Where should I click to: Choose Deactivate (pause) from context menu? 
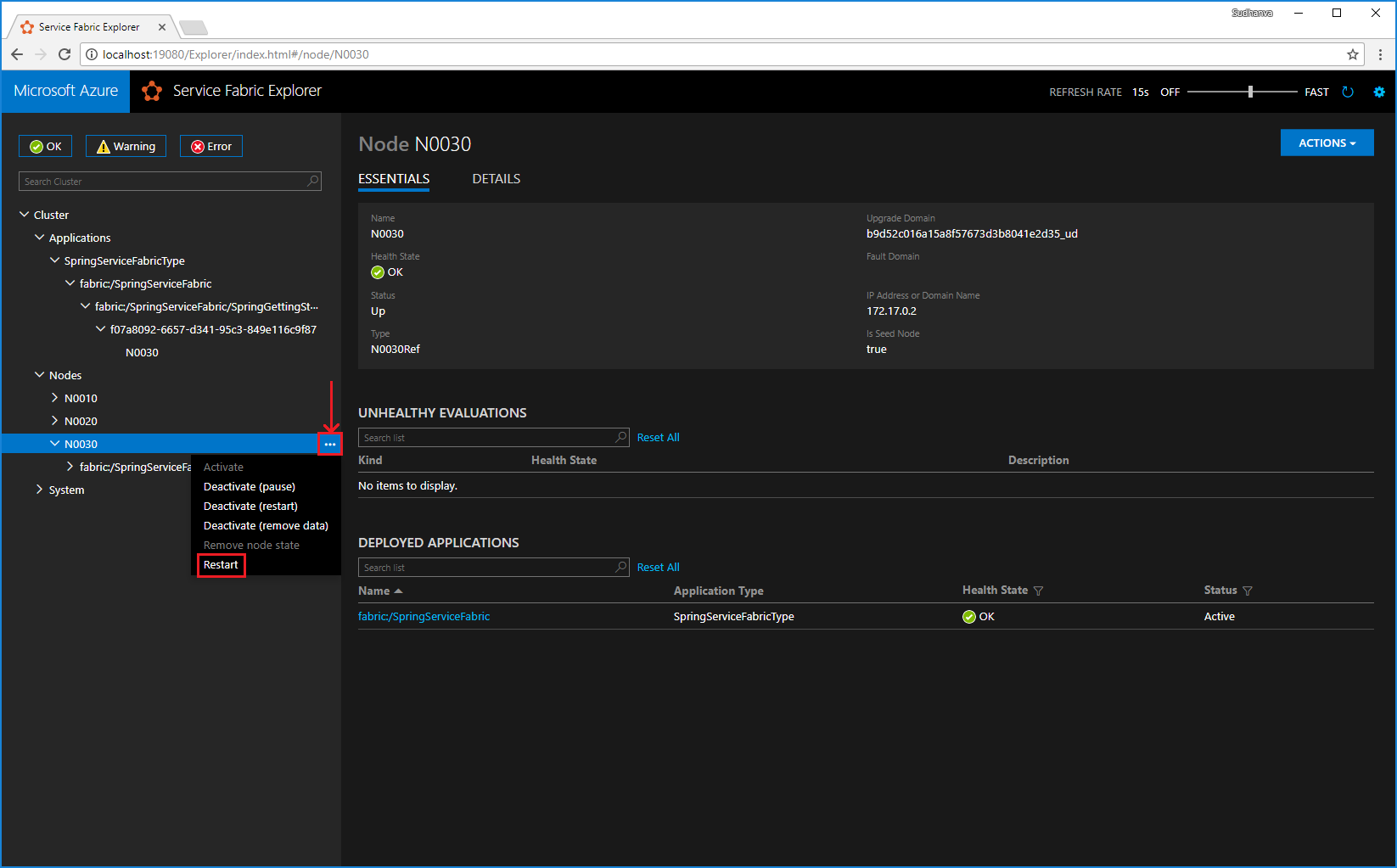(250, 486)
